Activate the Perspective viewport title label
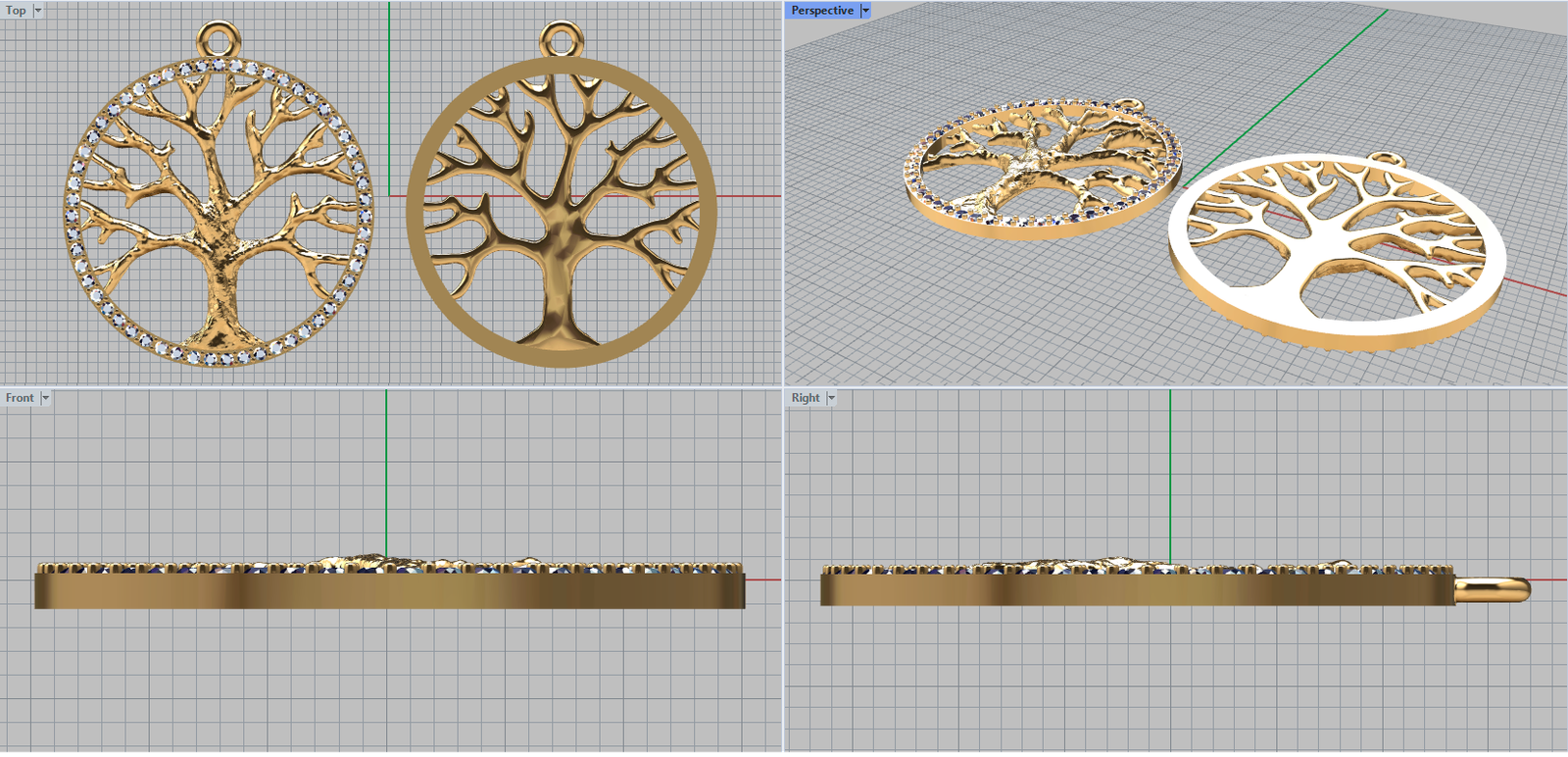1568x757 pixels. pos(821,11)
